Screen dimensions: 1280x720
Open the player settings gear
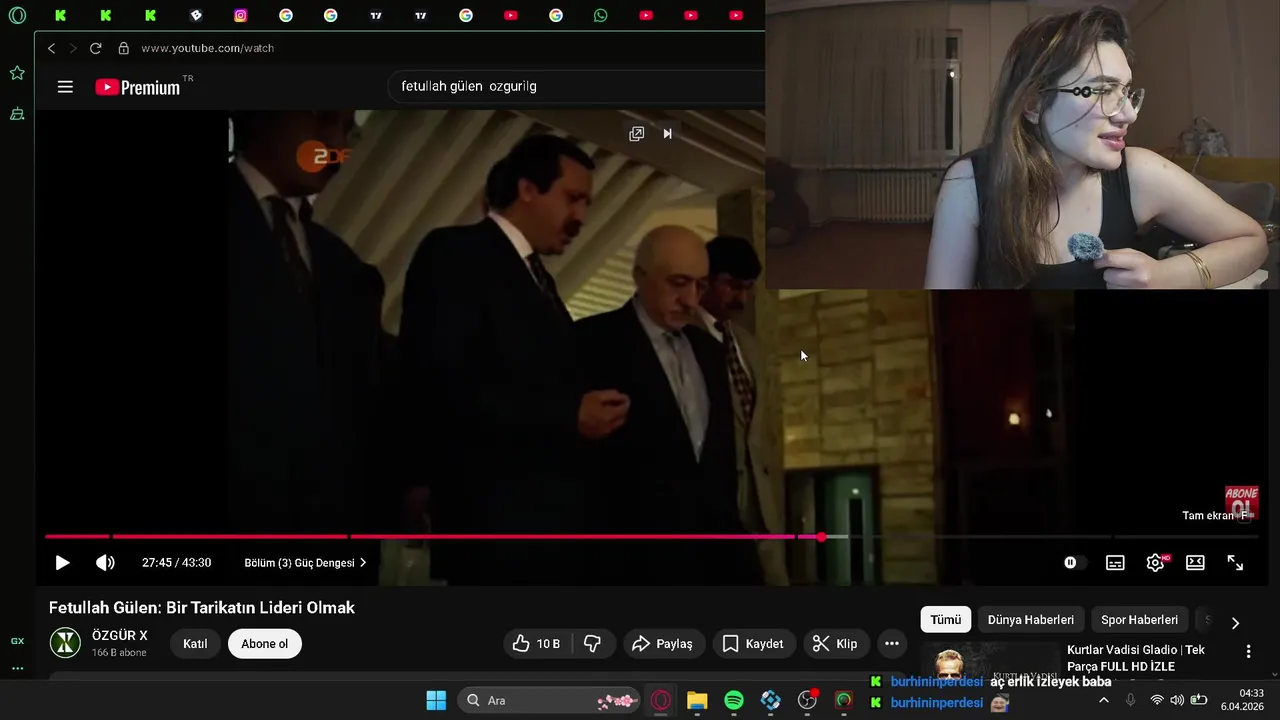tap(1155, 563)
